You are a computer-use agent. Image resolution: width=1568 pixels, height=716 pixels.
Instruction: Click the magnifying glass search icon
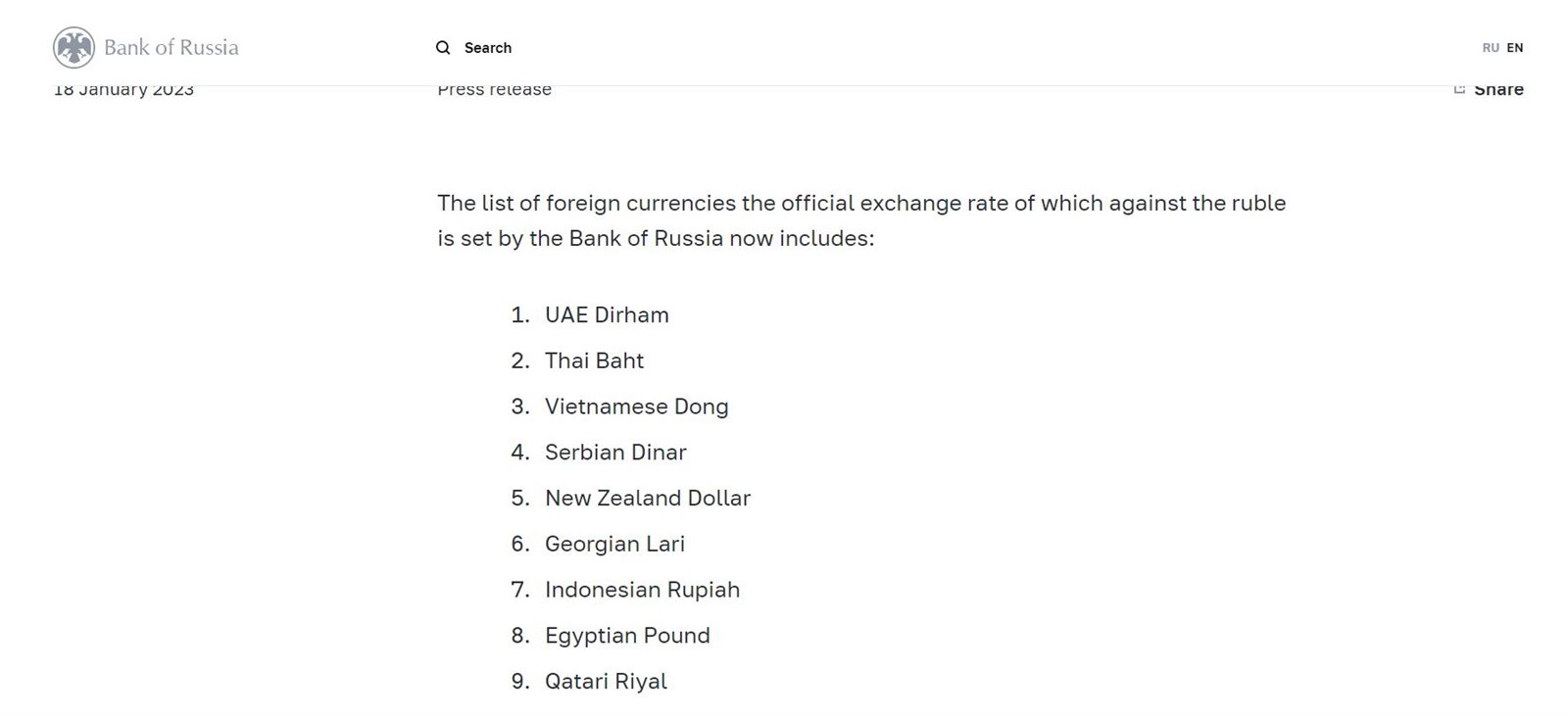(x=443, y=48)
